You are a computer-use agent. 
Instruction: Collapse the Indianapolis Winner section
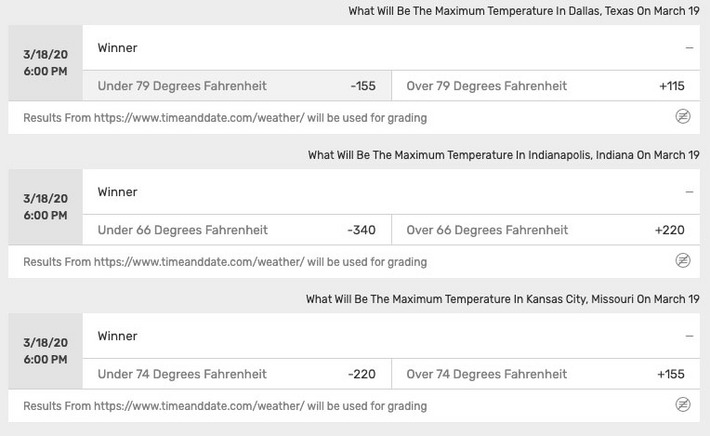coord(689,192)
